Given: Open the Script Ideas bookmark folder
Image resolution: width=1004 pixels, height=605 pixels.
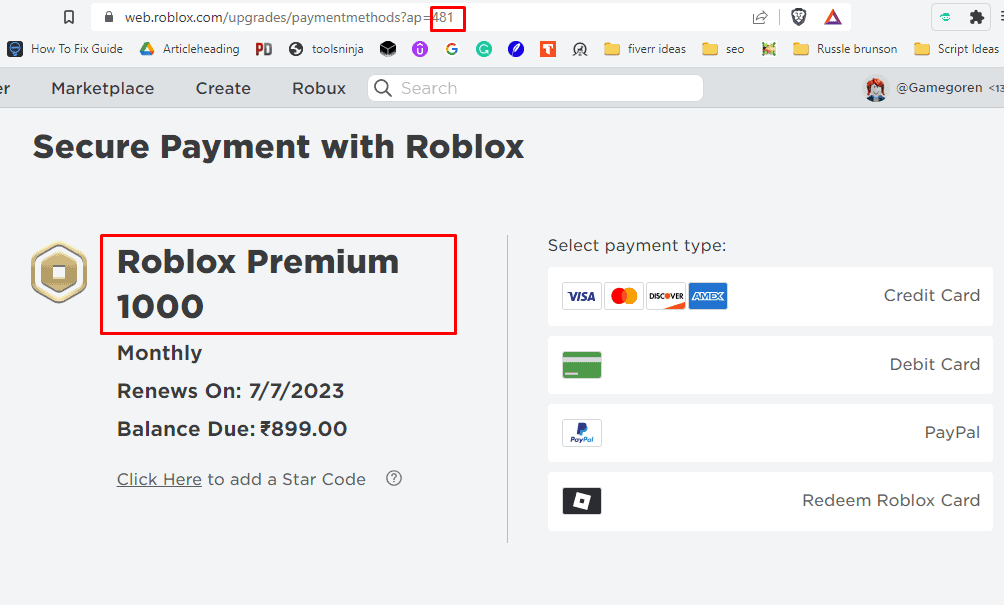Looking at the screenshot, I should [957, 49].
